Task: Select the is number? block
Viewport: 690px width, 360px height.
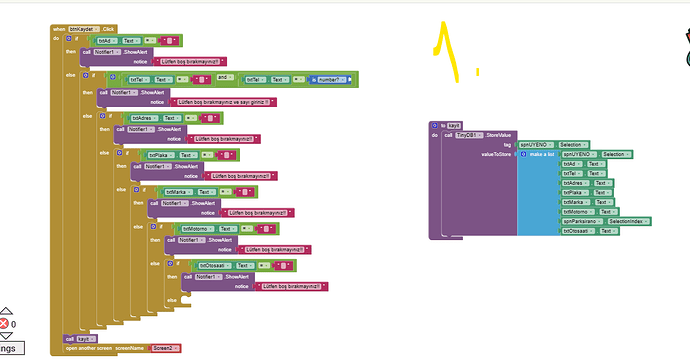Action: [x=330, y=80]
